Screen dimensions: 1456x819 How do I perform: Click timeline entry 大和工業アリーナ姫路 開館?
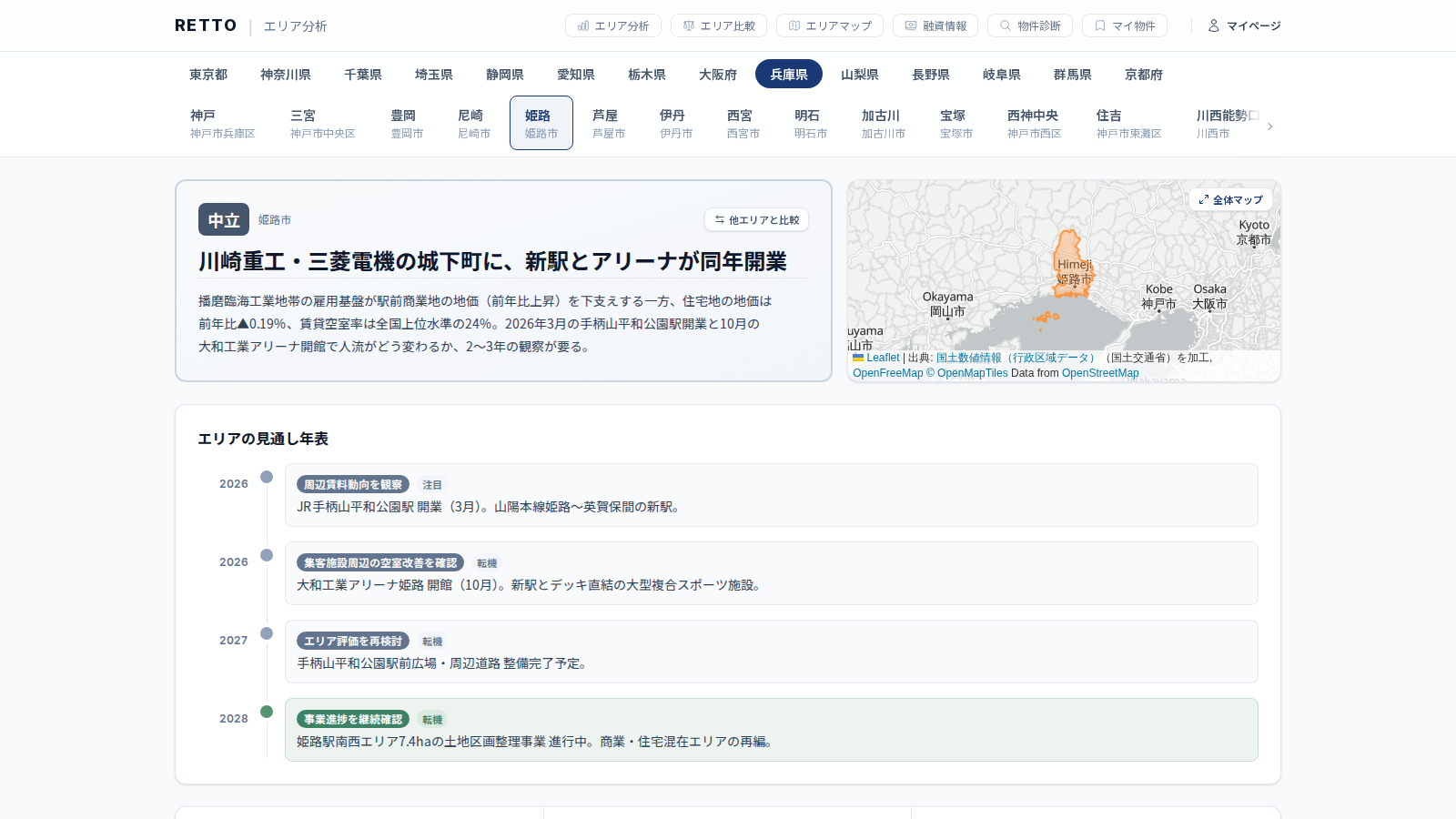tap(772, 573)
